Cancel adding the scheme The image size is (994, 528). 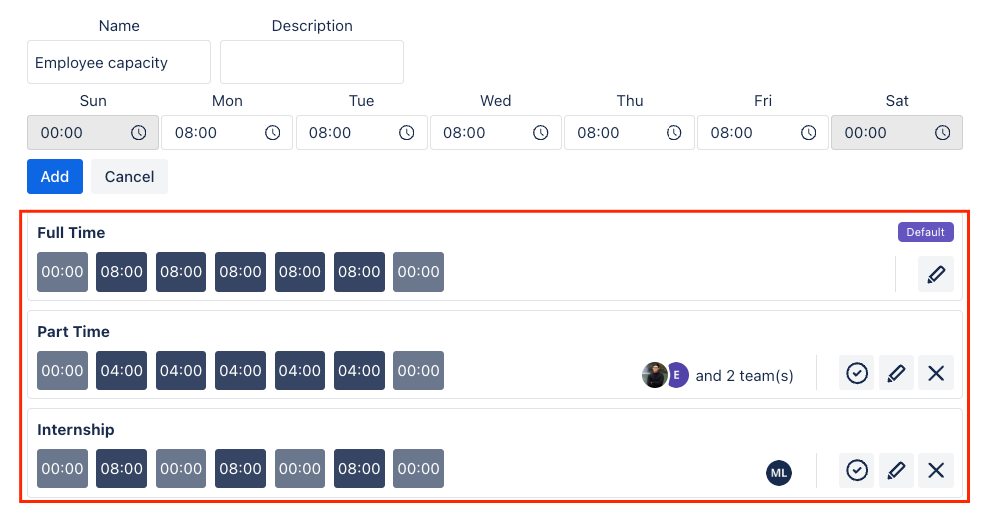coord(129,176)
